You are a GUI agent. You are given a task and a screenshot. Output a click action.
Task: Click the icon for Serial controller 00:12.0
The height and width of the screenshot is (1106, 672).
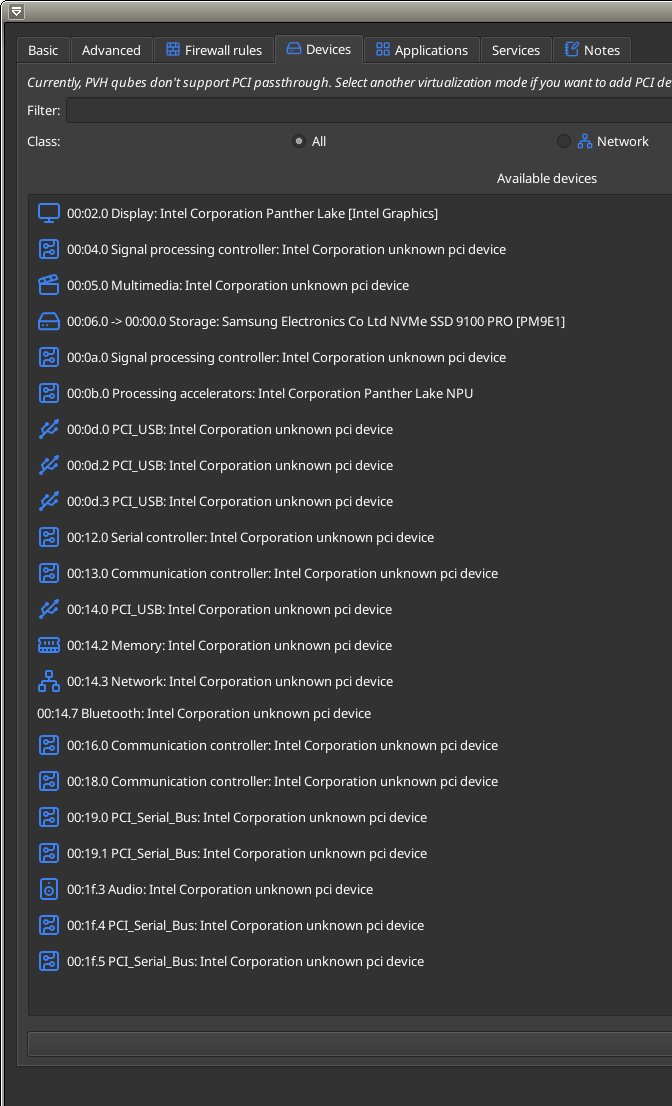tap(49, 537)
